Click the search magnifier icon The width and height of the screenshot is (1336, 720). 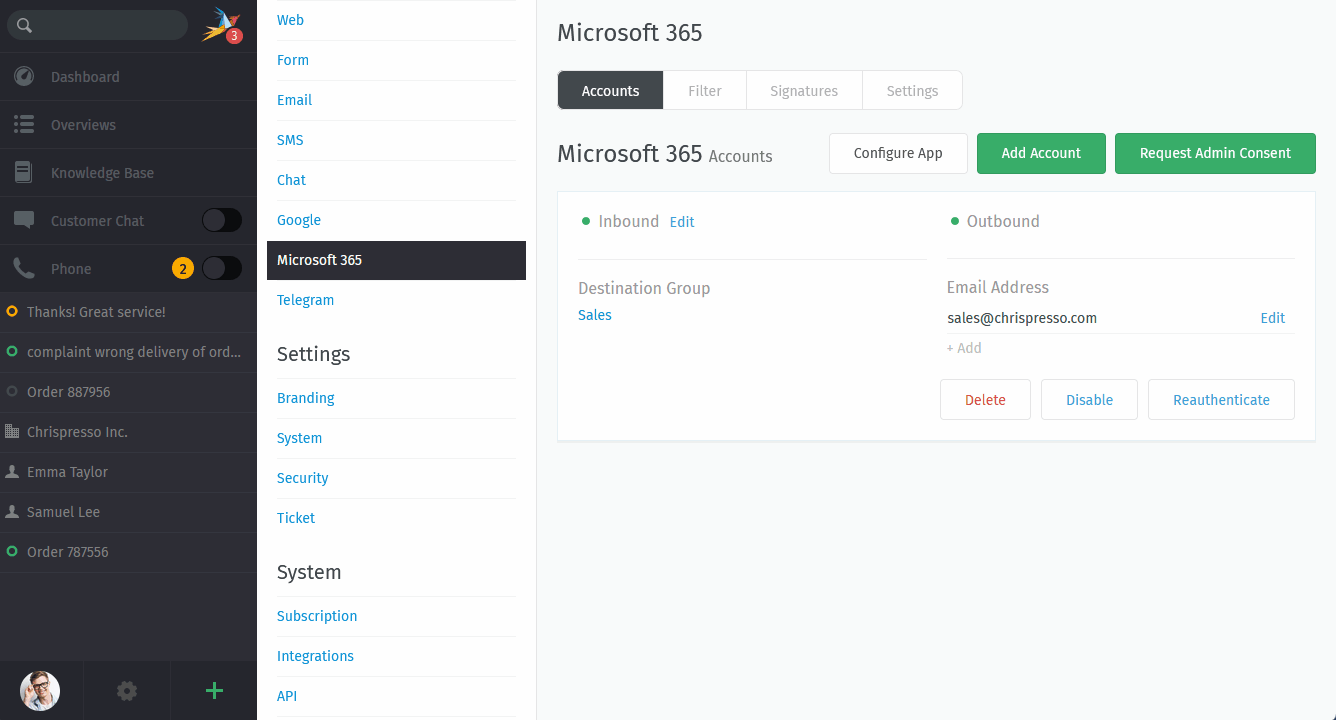tap(24, 25)
